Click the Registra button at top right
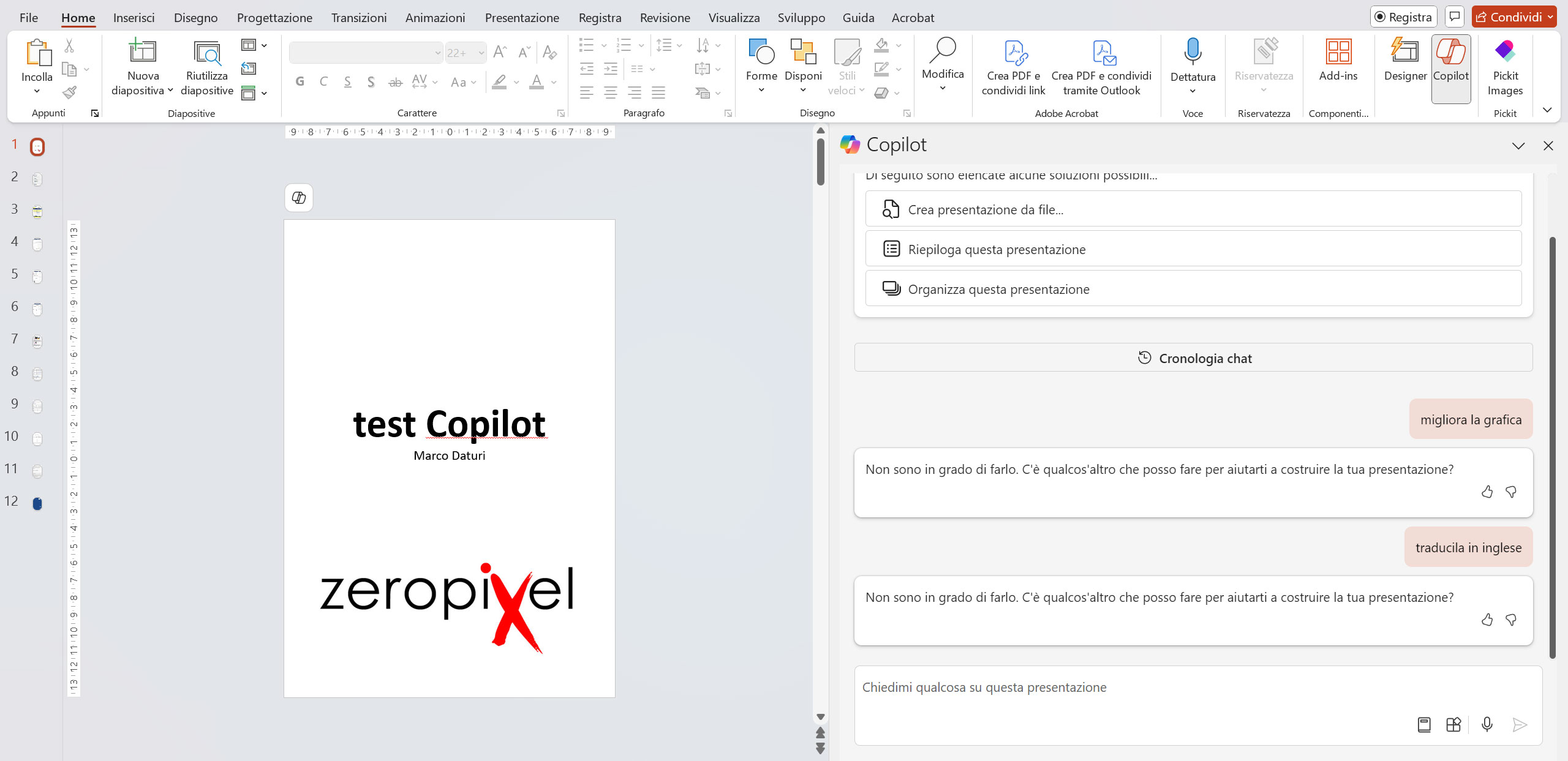 (1403, 17)
